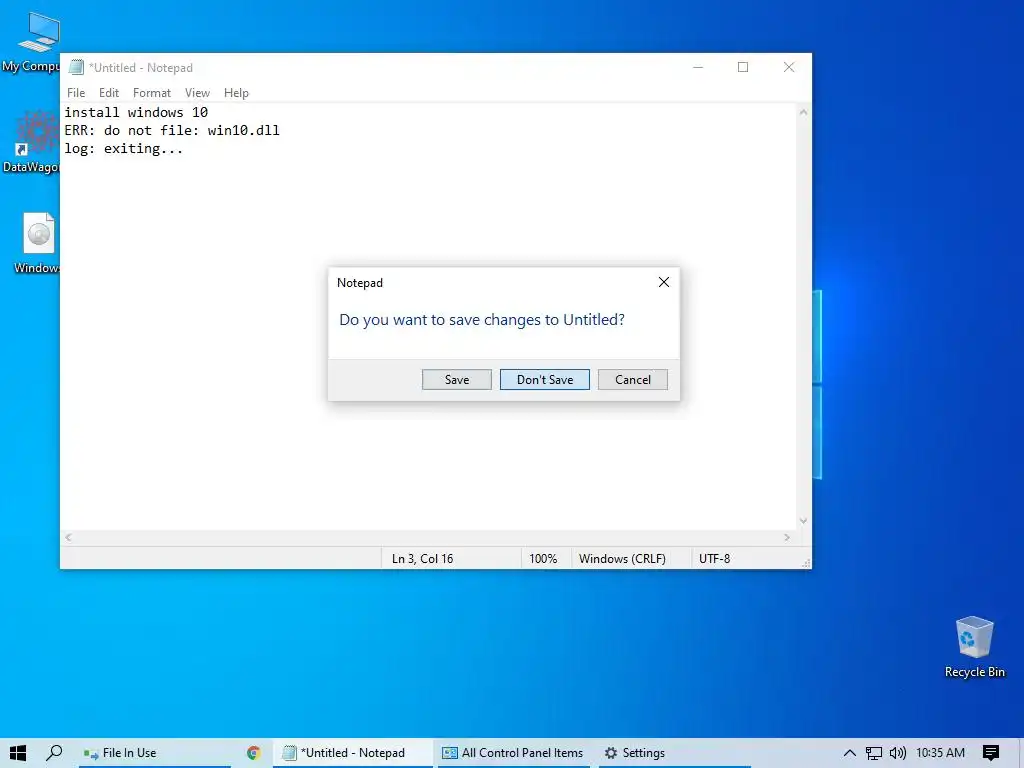Open the volume tray icon
The width and height of the screenshot is (1024, 768).
(898, 753)
